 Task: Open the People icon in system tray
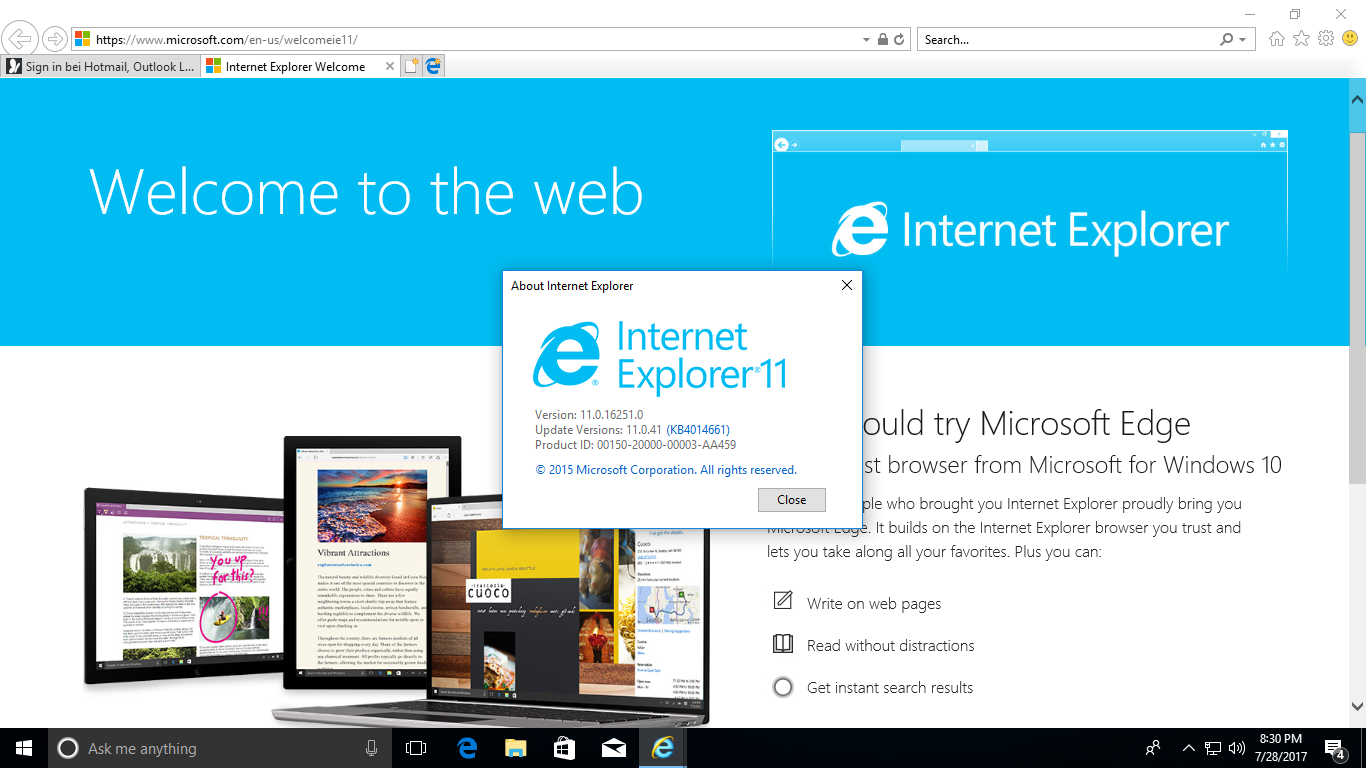1153,748
